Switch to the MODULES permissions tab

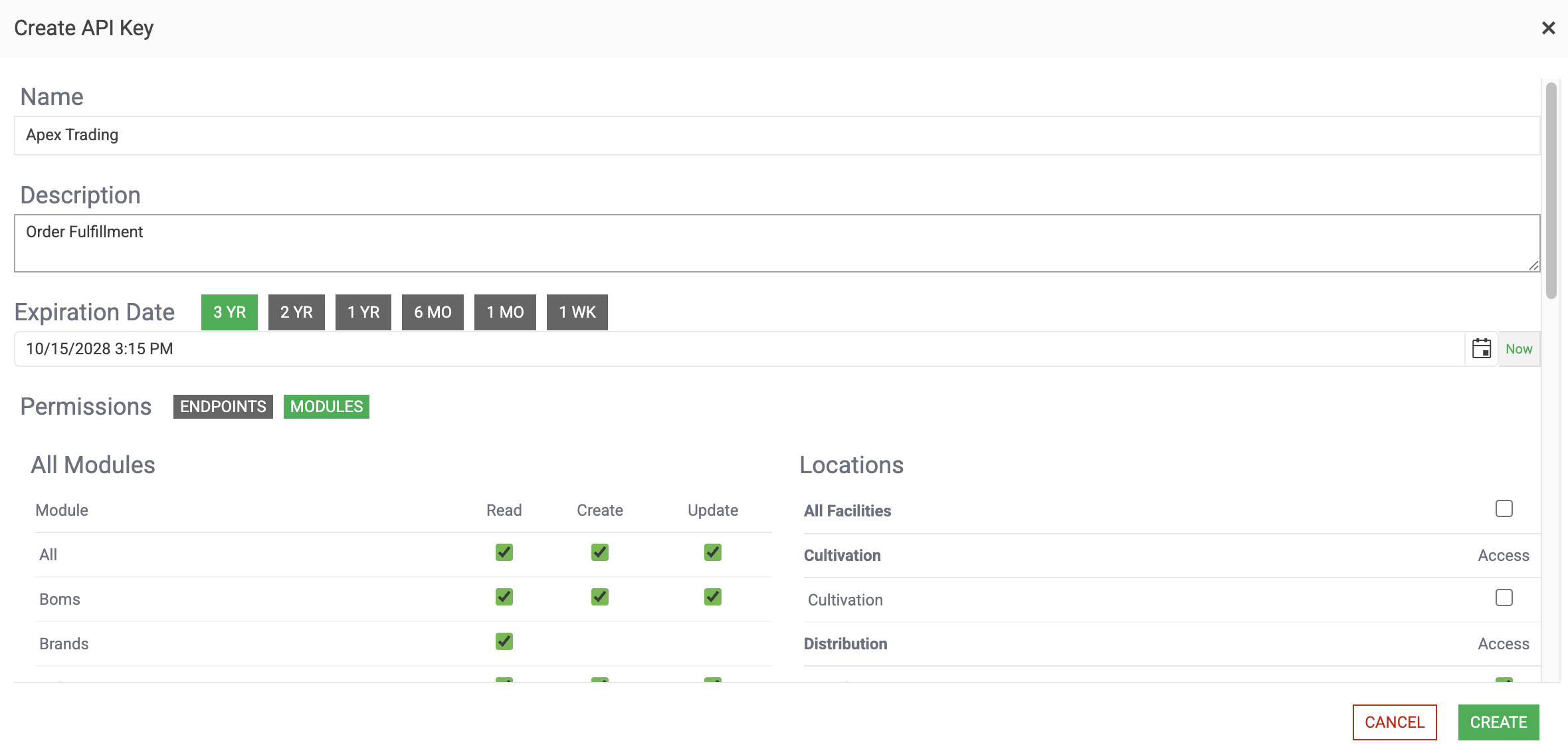(326, 406)
